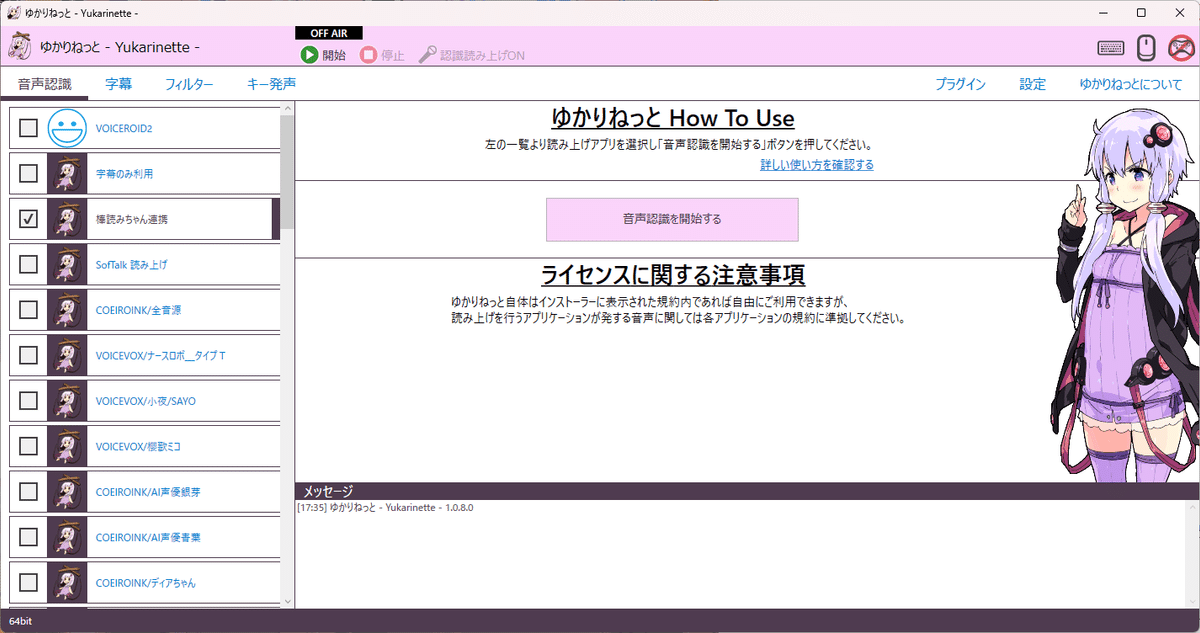Select the VOICEROID2 list entry text
Screen dimensions: 1200x633
click(x=124, y=129)
